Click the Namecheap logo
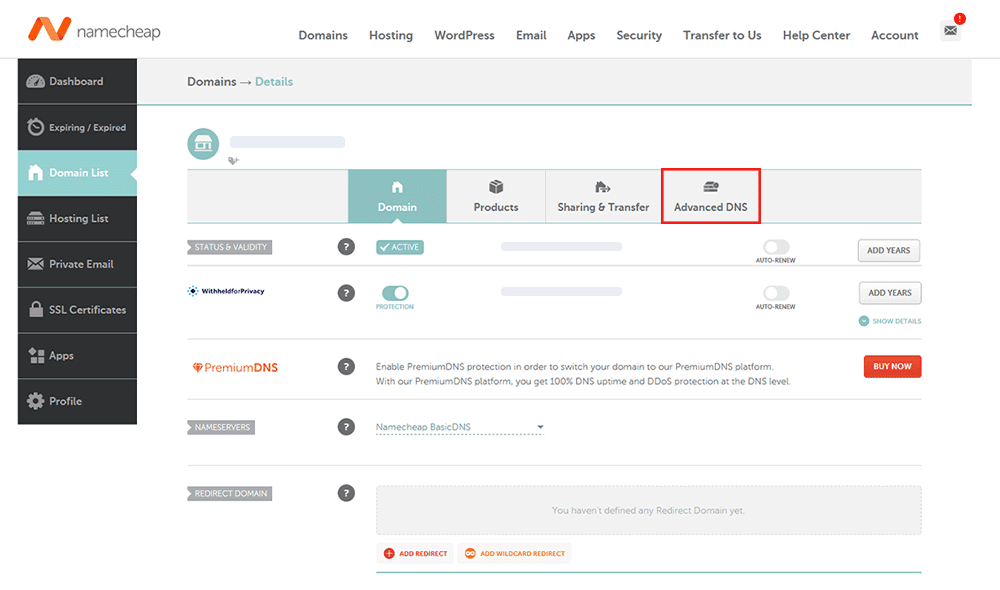1000x590 pixels. click(x=94, y=29)
